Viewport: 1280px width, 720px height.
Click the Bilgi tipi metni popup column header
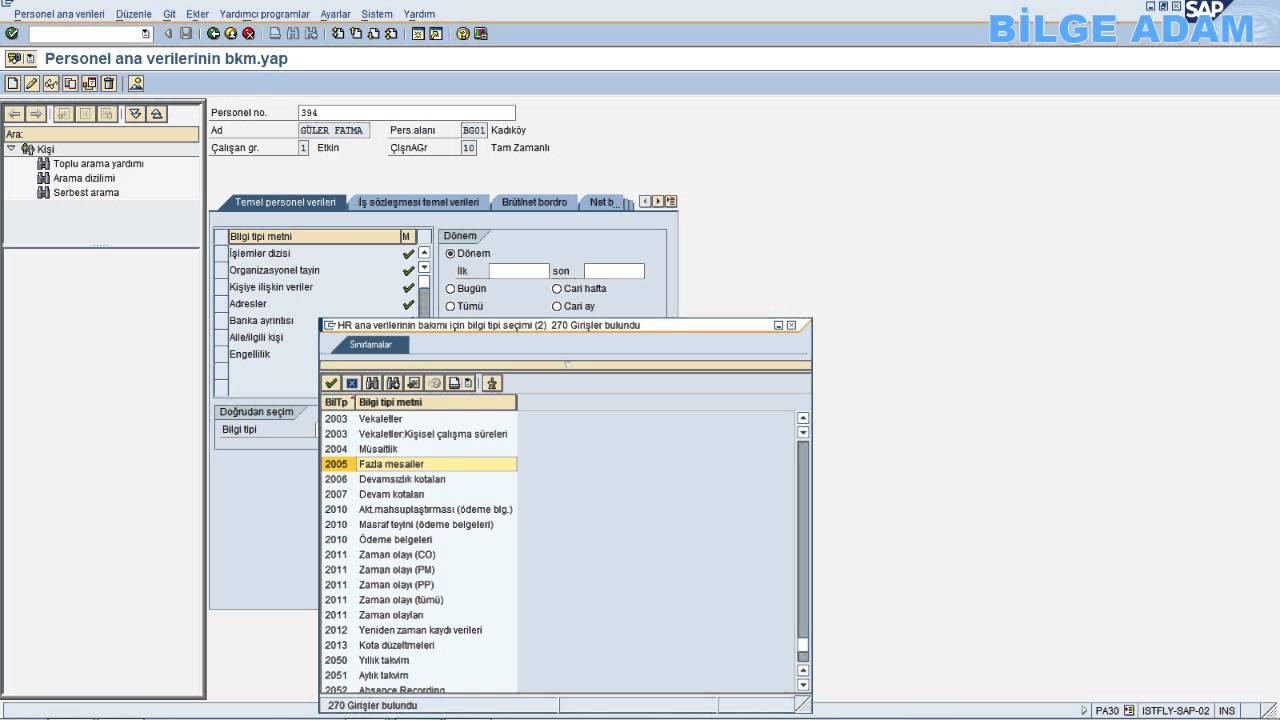[436, 402]
